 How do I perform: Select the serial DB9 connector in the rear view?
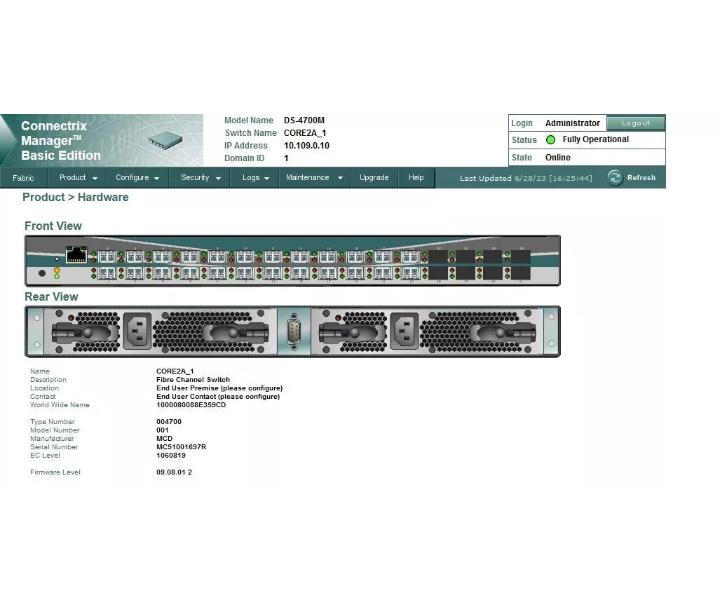[294, 331]
